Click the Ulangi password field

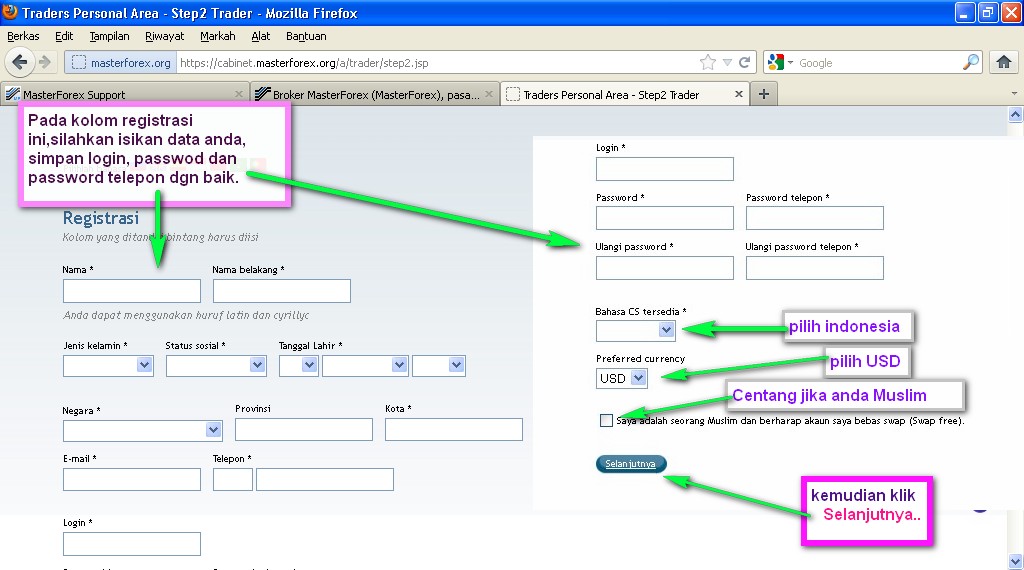[665, 268]
